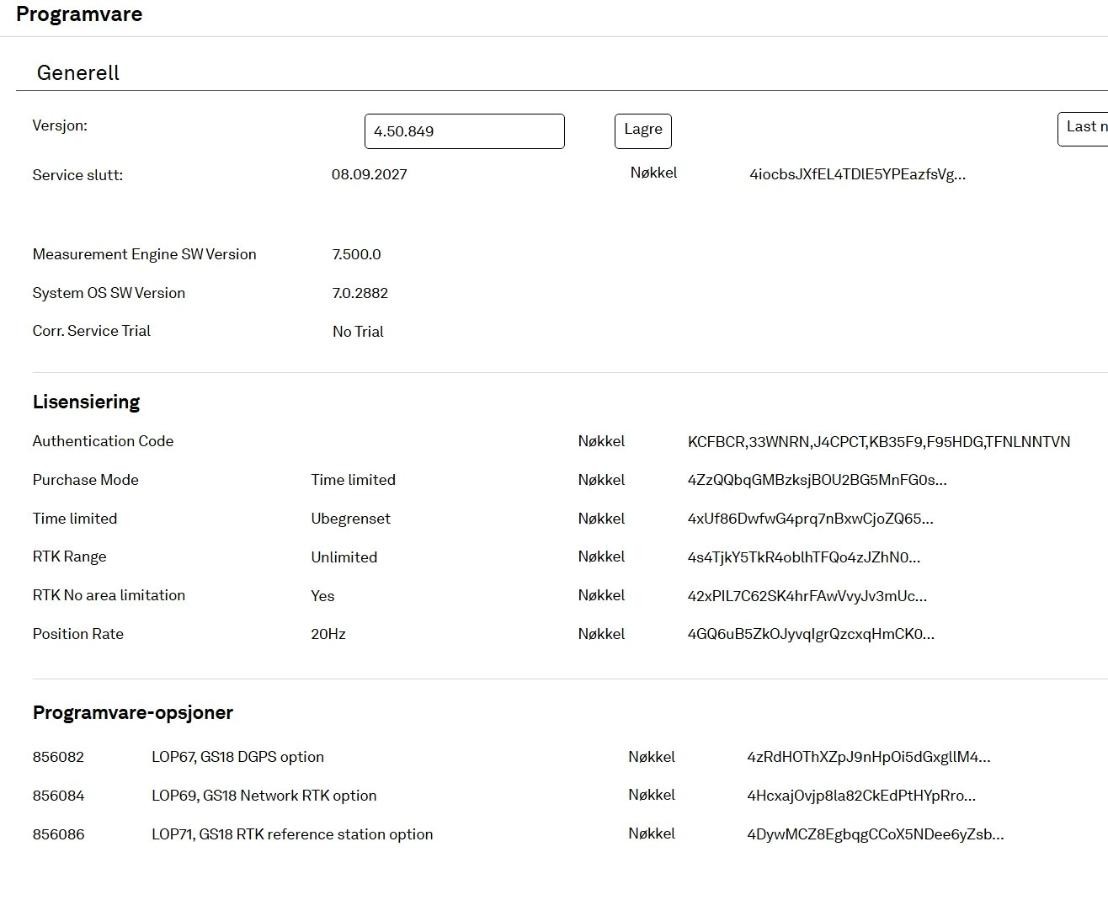Click the DGPS option key 4zRdHOThXZpJ9nHpOi5dGxgllM4...
This screenshot has height=900, width=1108.
point(868,757)
